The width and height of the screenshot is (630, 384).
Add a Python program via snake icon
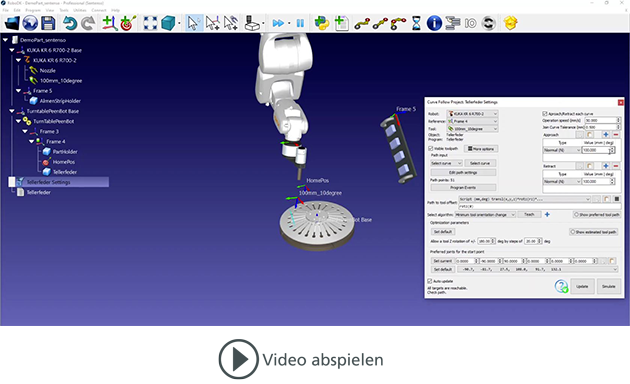coord(321,23)
